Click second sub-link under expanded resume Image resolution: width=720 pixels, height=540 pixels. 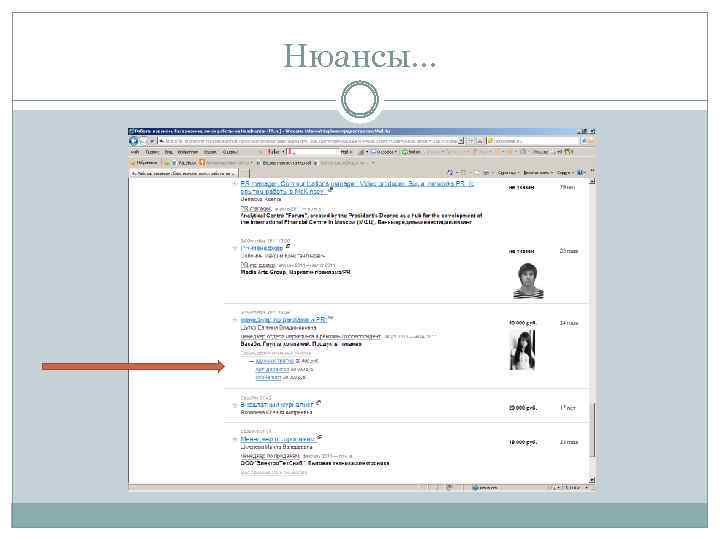tap(273, 369)
